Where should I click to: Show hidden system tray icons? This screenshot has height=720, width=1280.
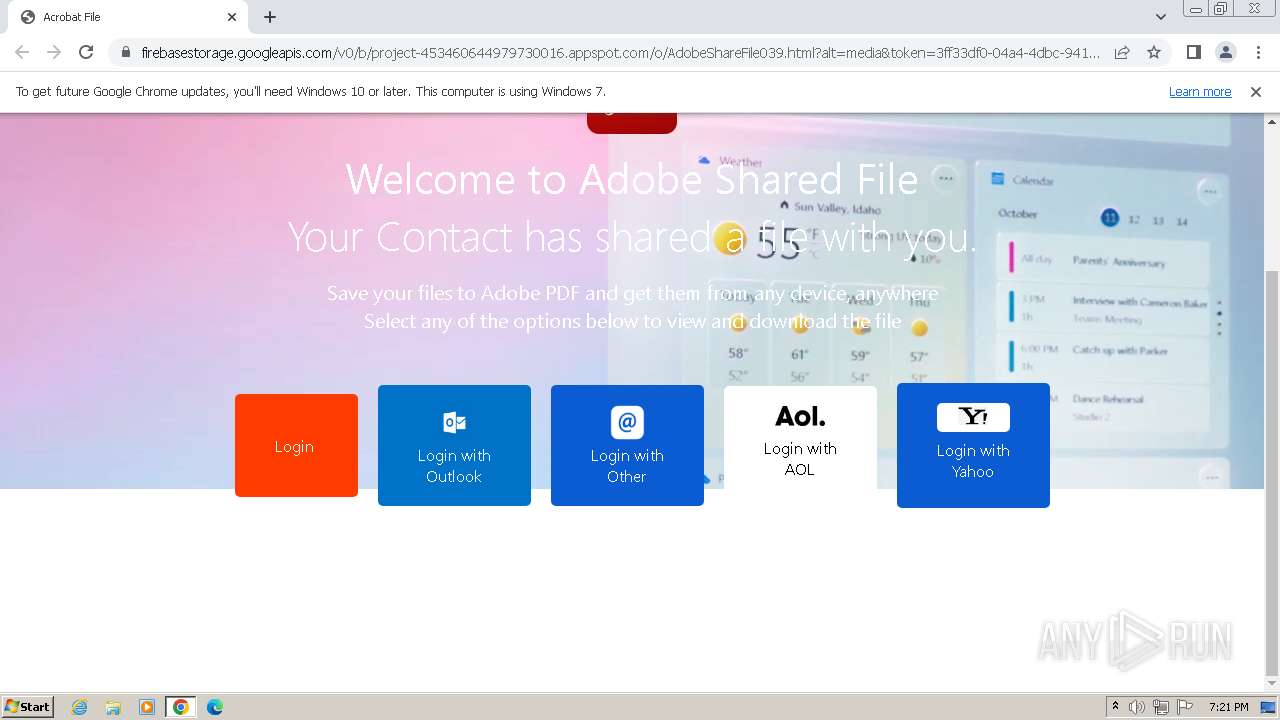click(x=1115, y=707)
